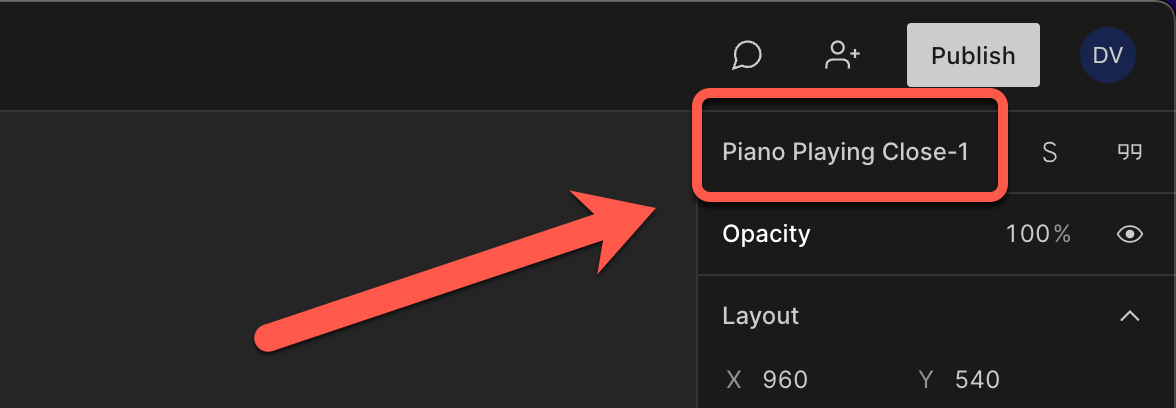Click the Layout section header
This screenshot has height=408, width=1176.
760,316
